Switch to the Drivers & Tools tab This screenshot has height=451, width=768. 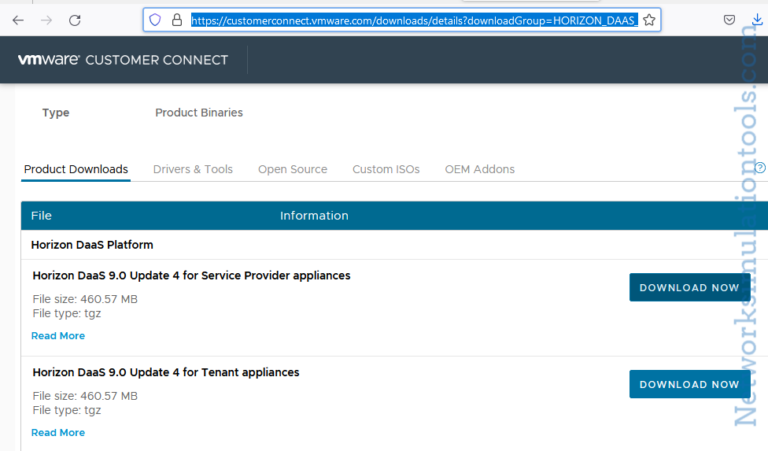[193, 169]
